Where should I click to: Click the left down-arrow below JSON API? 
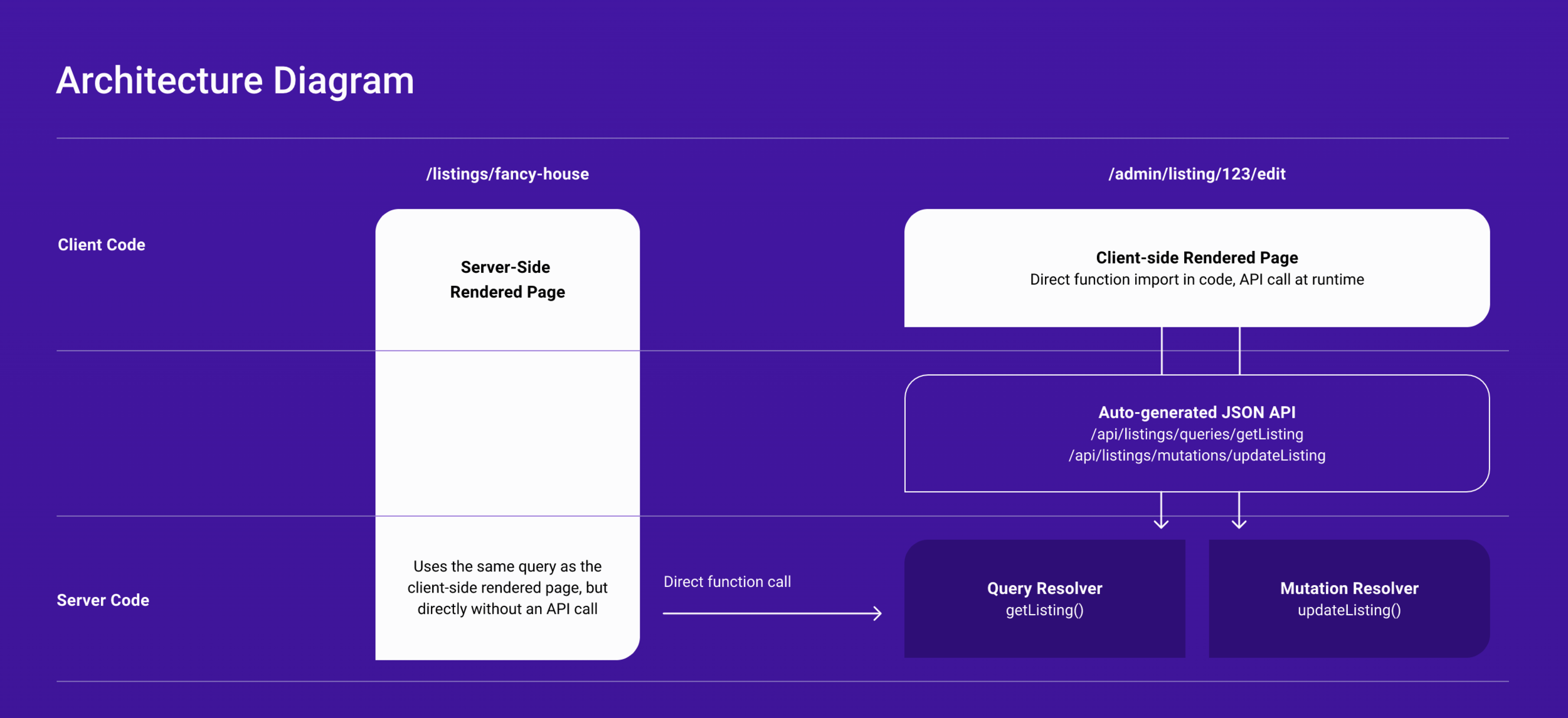tap(1161, 511)
